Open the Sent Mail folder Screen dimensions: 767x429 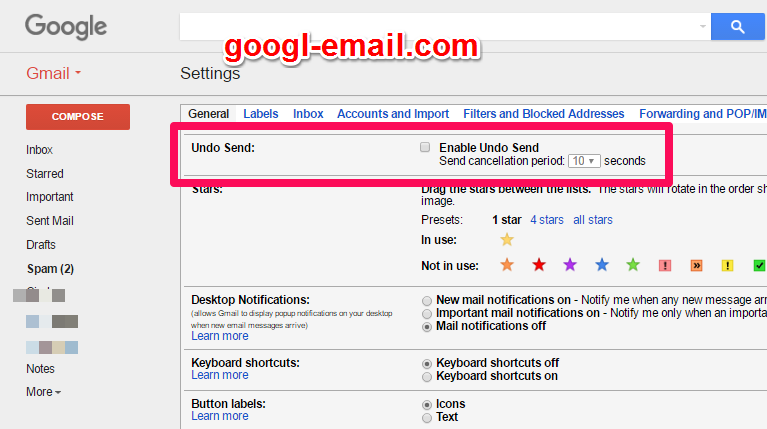pos(50,221)
